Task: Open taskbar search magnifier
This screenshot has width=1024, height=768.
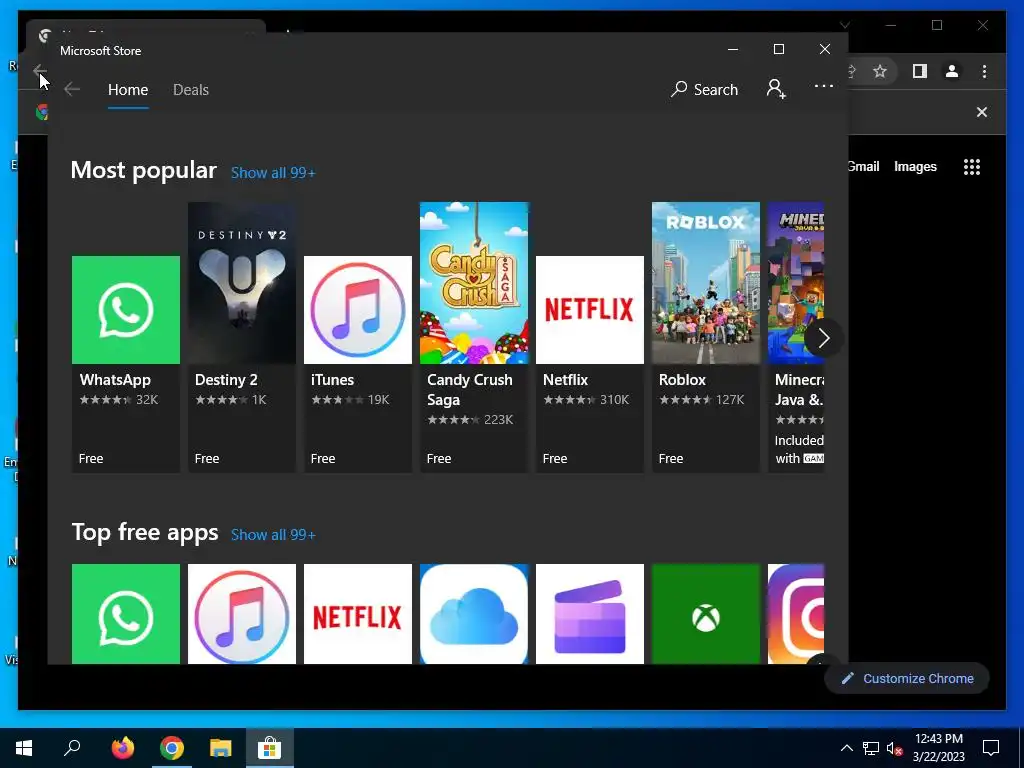Action: coord(72,748)
